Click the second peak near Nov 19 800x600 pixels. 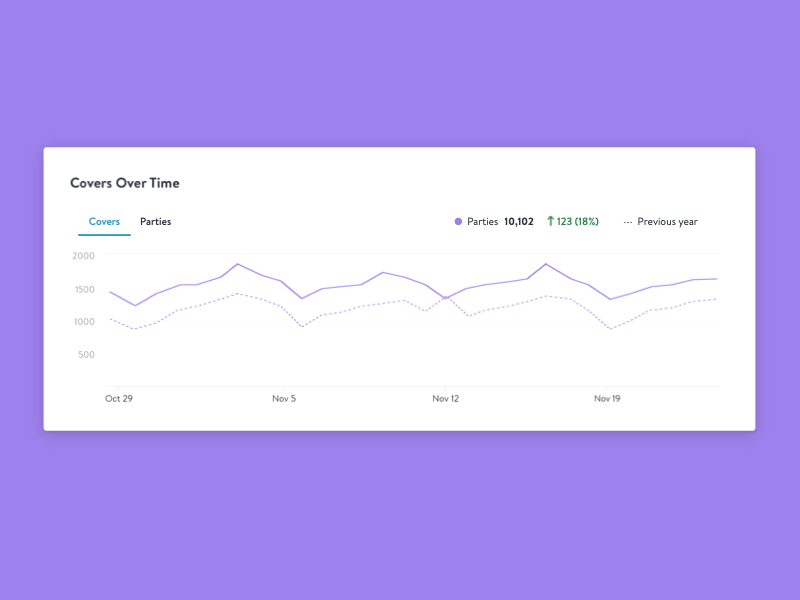(546, 264)
